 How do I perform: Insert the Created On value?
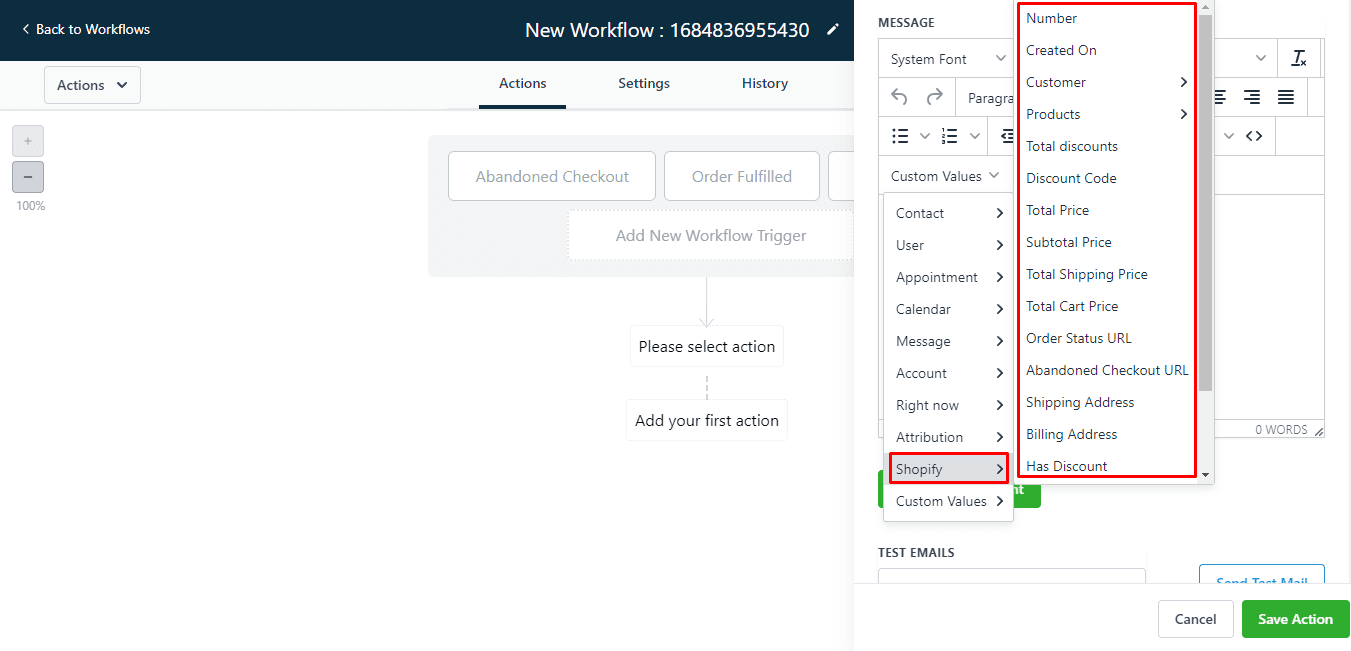click(1105, 50)
